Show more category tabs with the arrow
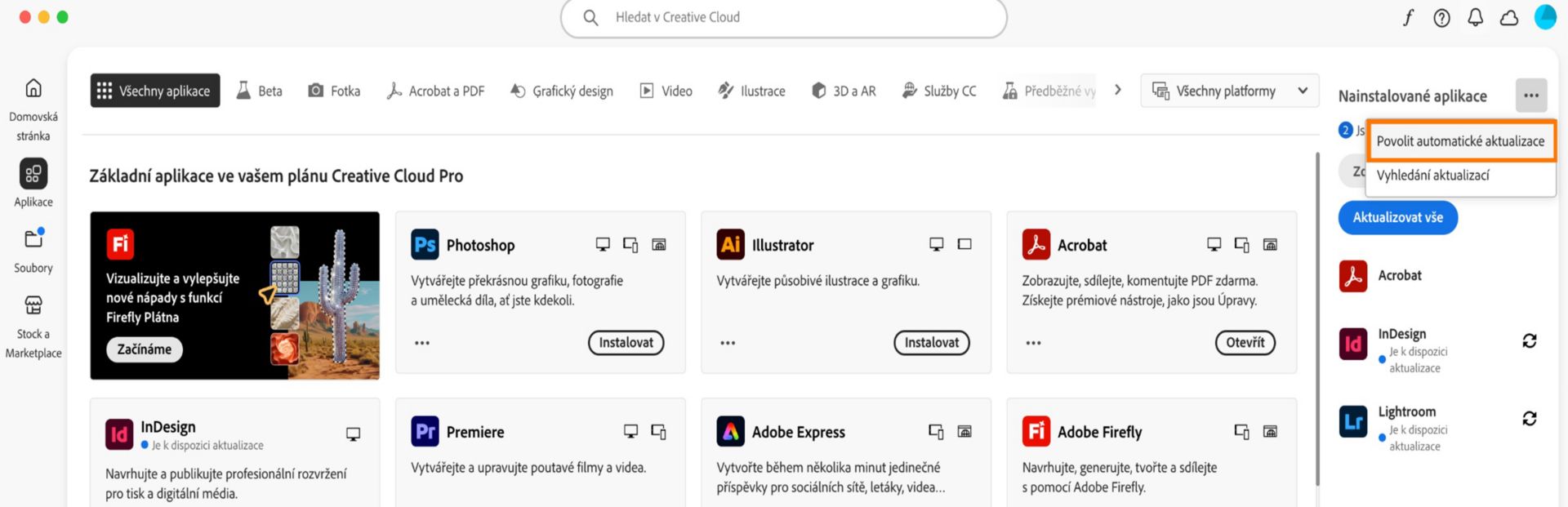This screenshot has width=1568, height=507. point(1118,90)
